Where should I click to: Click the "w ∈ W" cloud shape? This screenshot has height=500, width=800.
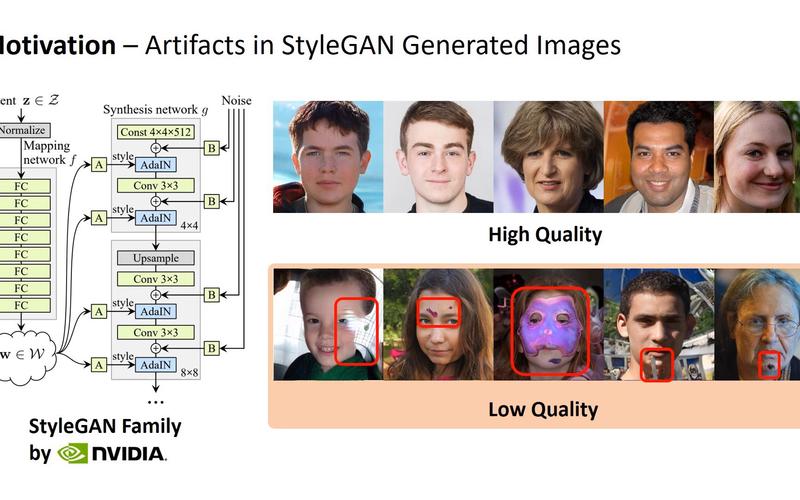coord(26,356)
